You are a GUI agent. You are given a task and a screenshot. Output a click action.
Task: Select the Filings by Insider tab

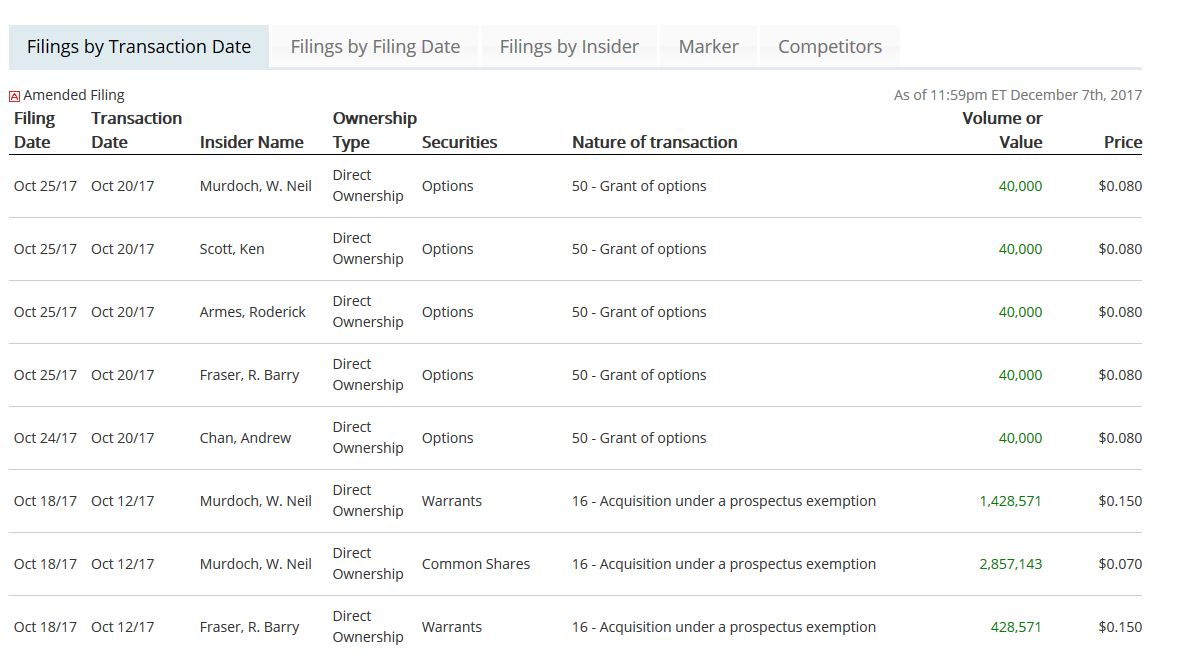pos(569,47)
